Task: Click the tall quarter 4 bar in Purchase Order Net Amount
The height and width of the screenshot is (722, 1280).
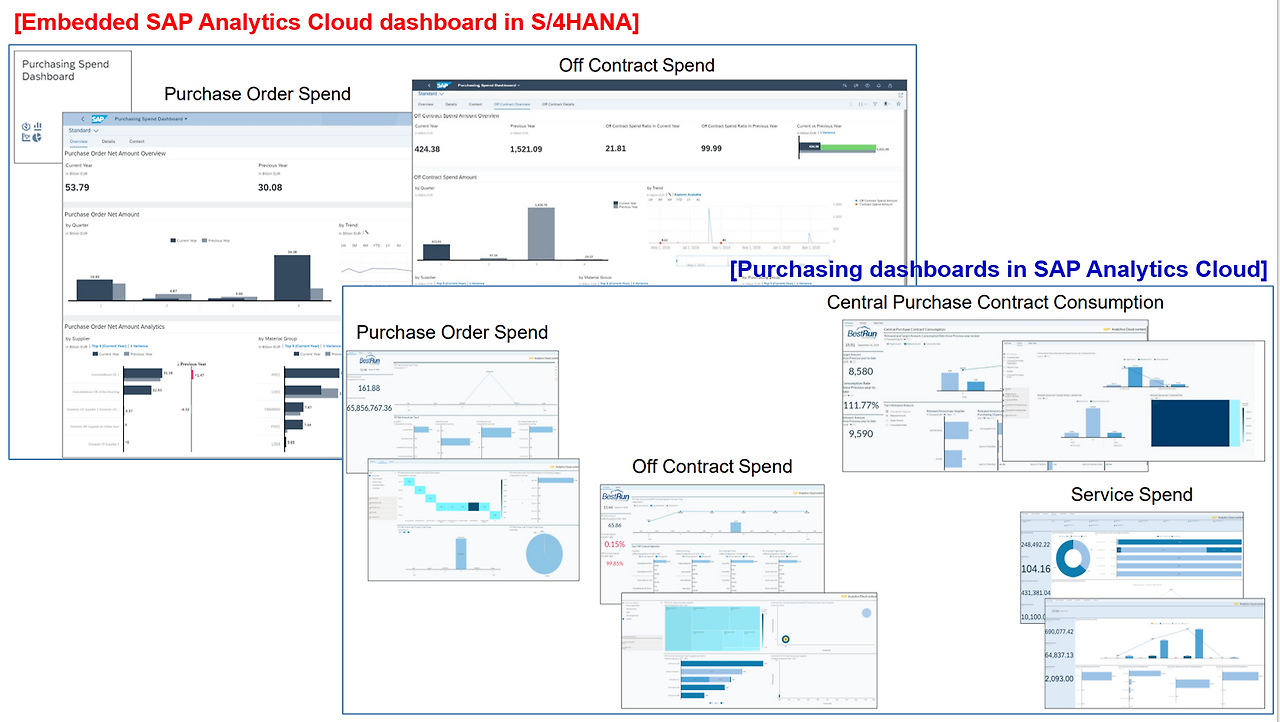Action: tap(292, 277)
